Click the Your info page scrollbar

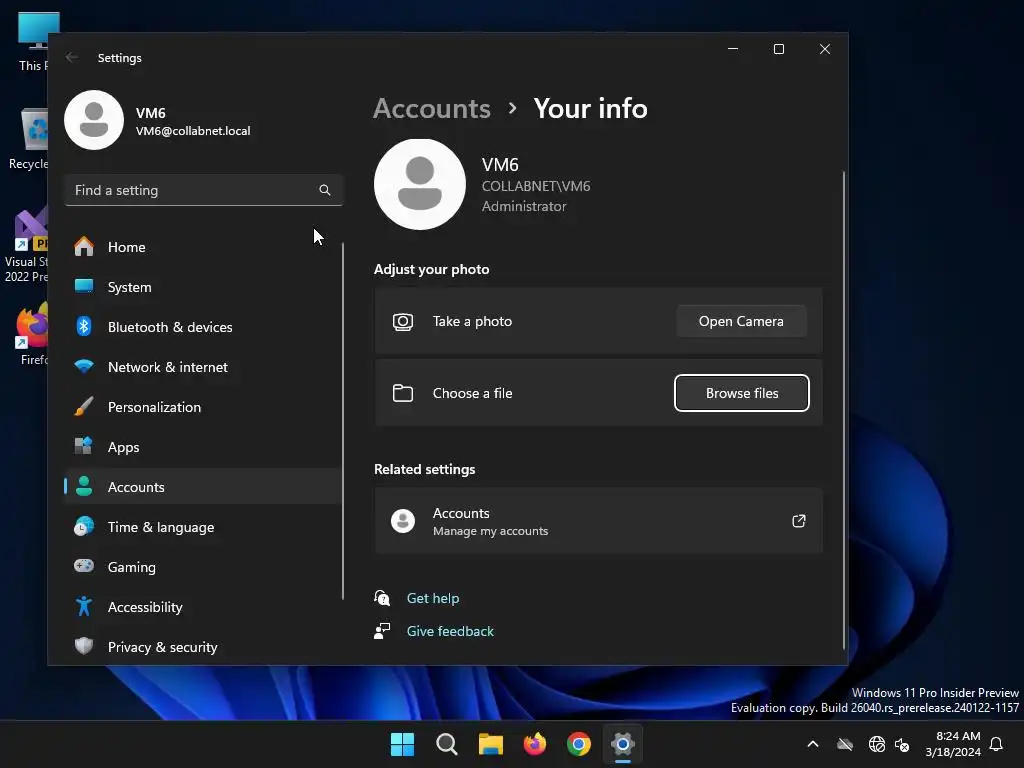[844, 410]
